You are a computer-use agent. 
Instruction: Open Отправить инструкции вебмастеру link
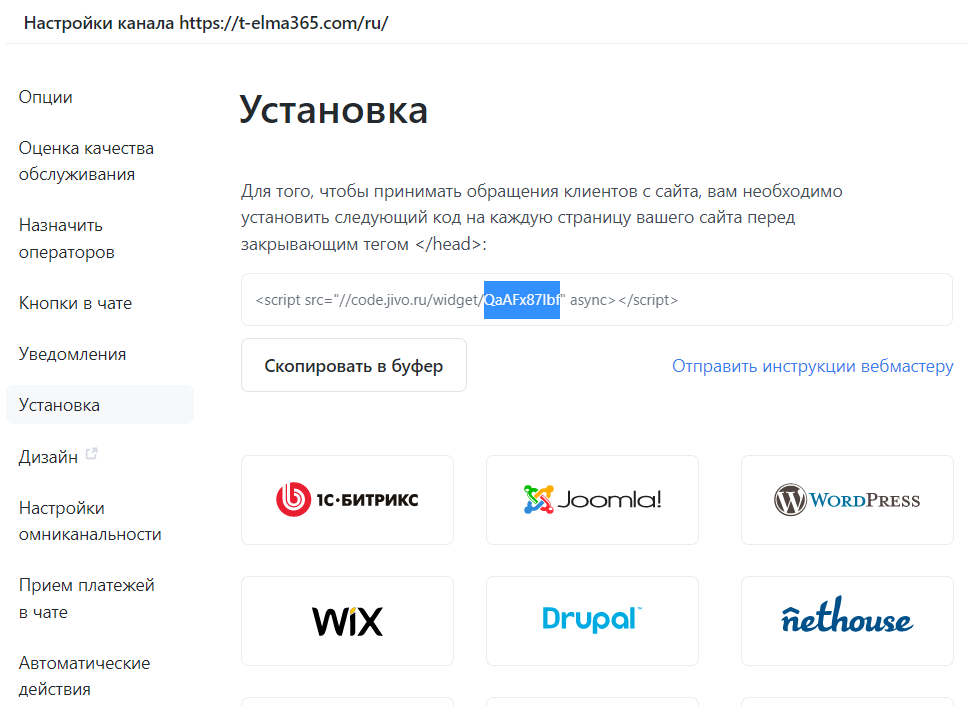click(x=812, y=366)
